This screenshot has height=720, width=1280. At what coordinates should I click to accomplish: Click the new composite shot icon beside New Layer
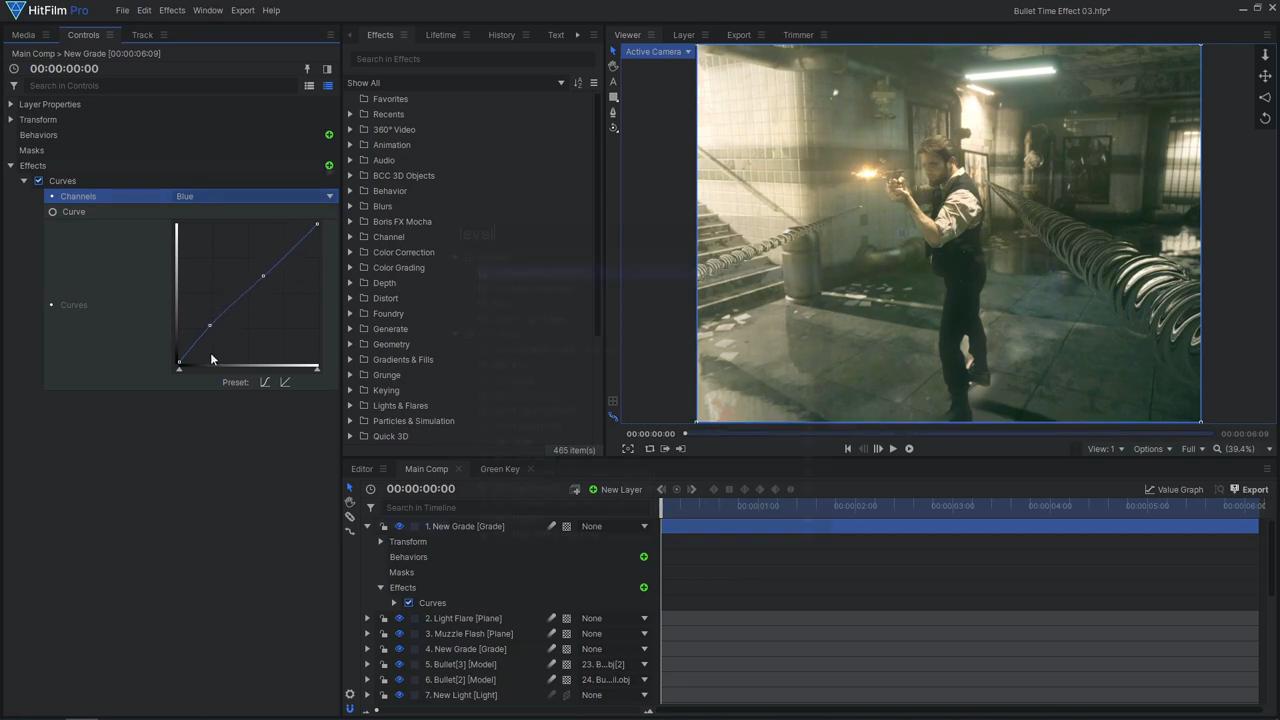tap(575, 490)
